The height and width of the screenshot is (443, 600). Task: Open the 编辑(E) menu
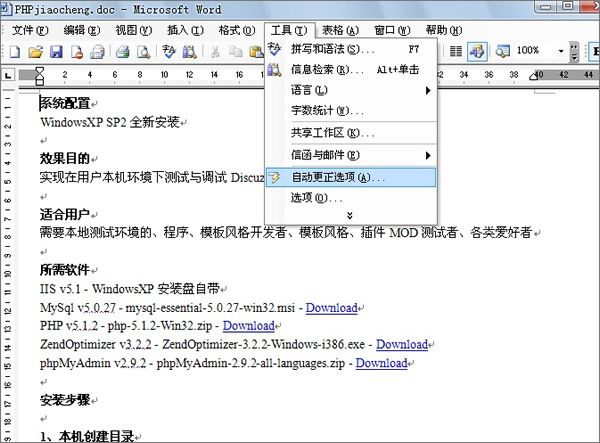coord(82,30)
